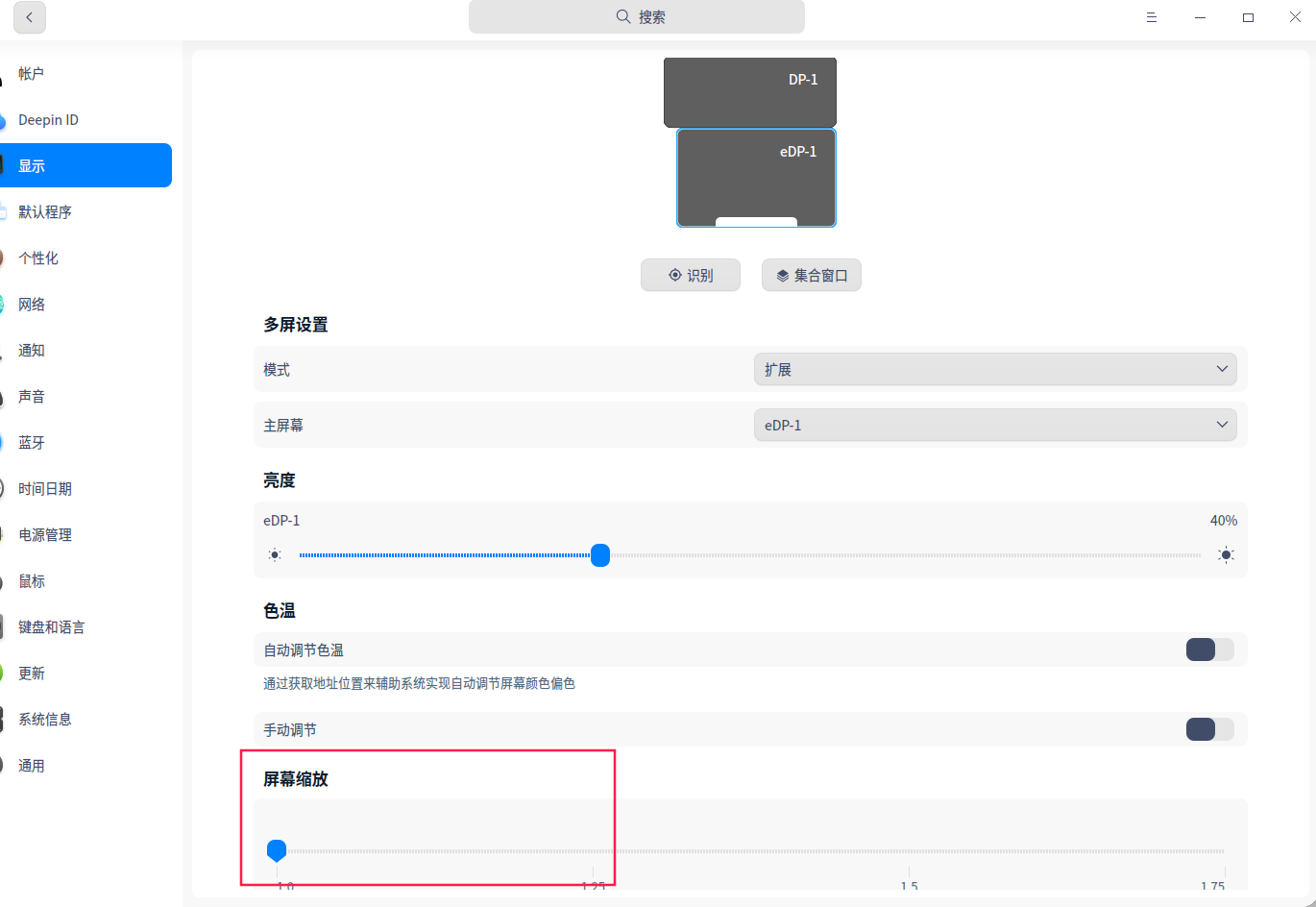Set the screen scale to 1.5 on slider
This screenshot has height=907, width=1316.
pos(909,851)
